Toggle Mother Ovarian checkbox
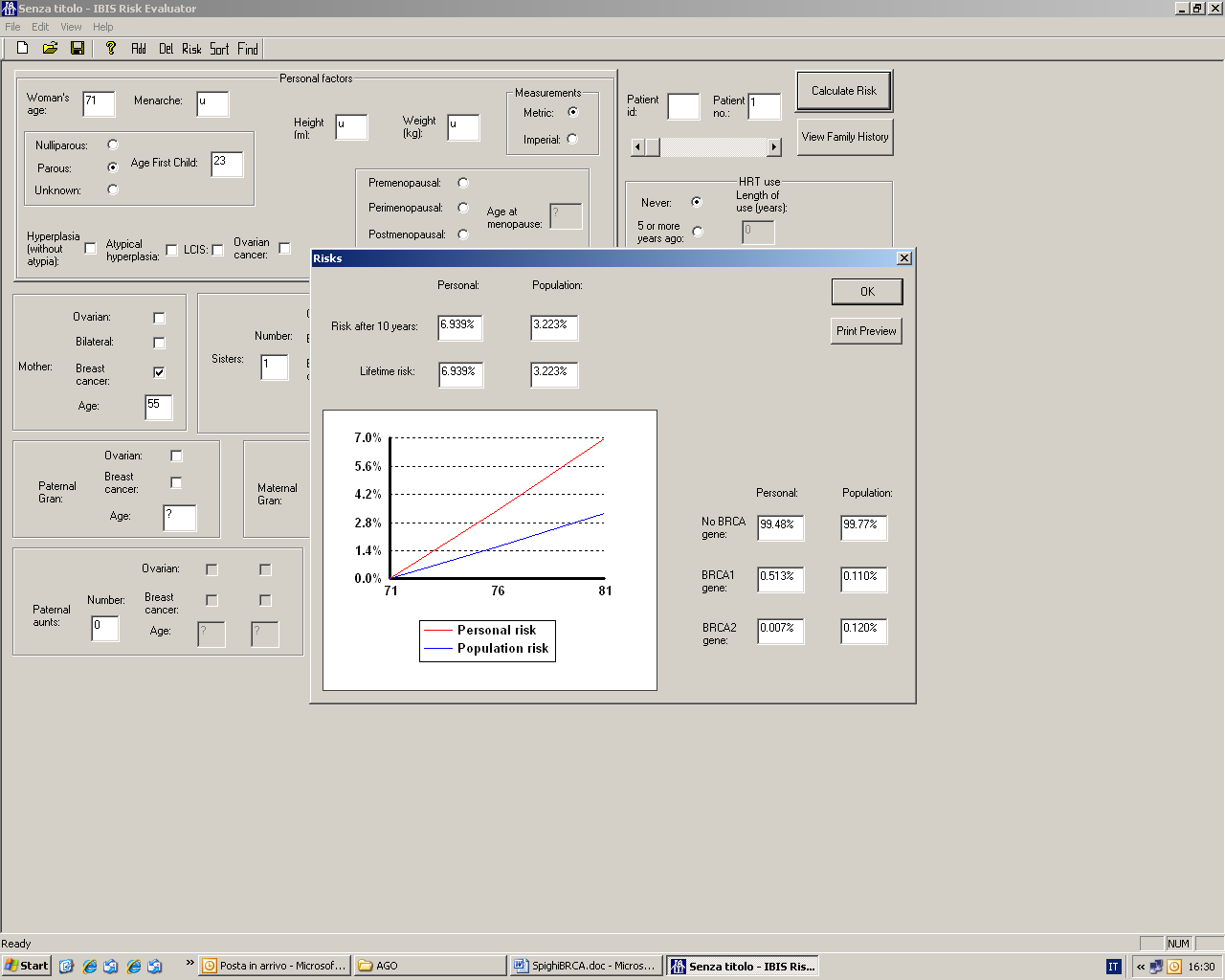The width and height of the screenshot is (1225, 980). point(159,318)
